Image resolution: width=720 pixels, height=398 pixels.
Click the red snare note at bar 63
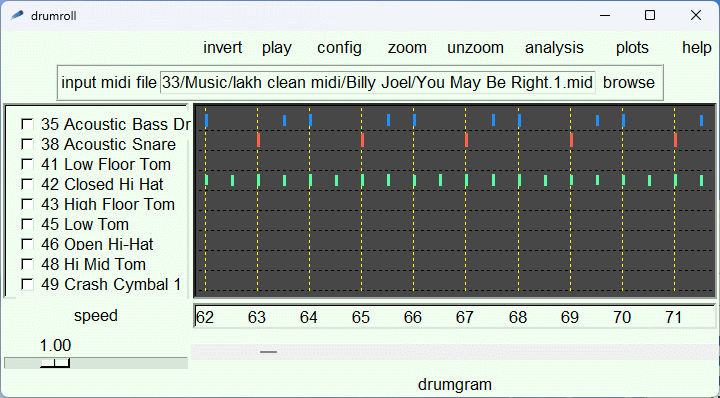pyautogui.click(x=259, y=140)
